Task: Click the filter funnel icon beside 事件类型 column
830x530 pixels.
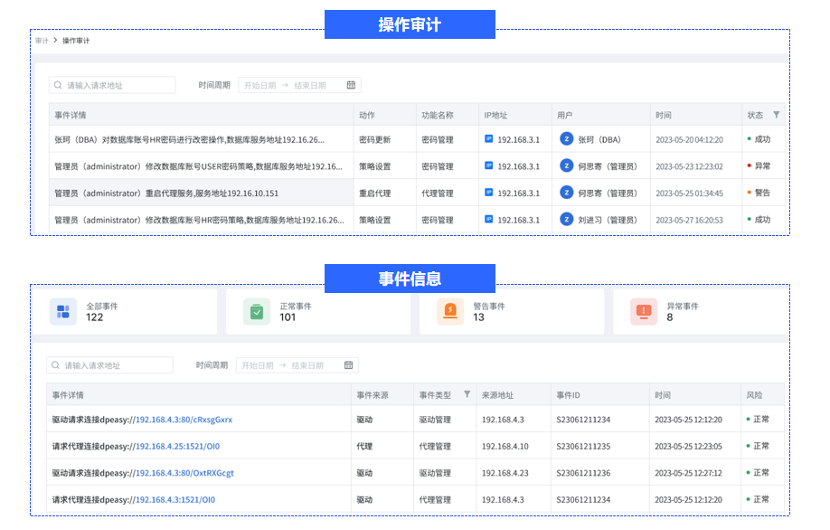Action: [467, 394]
